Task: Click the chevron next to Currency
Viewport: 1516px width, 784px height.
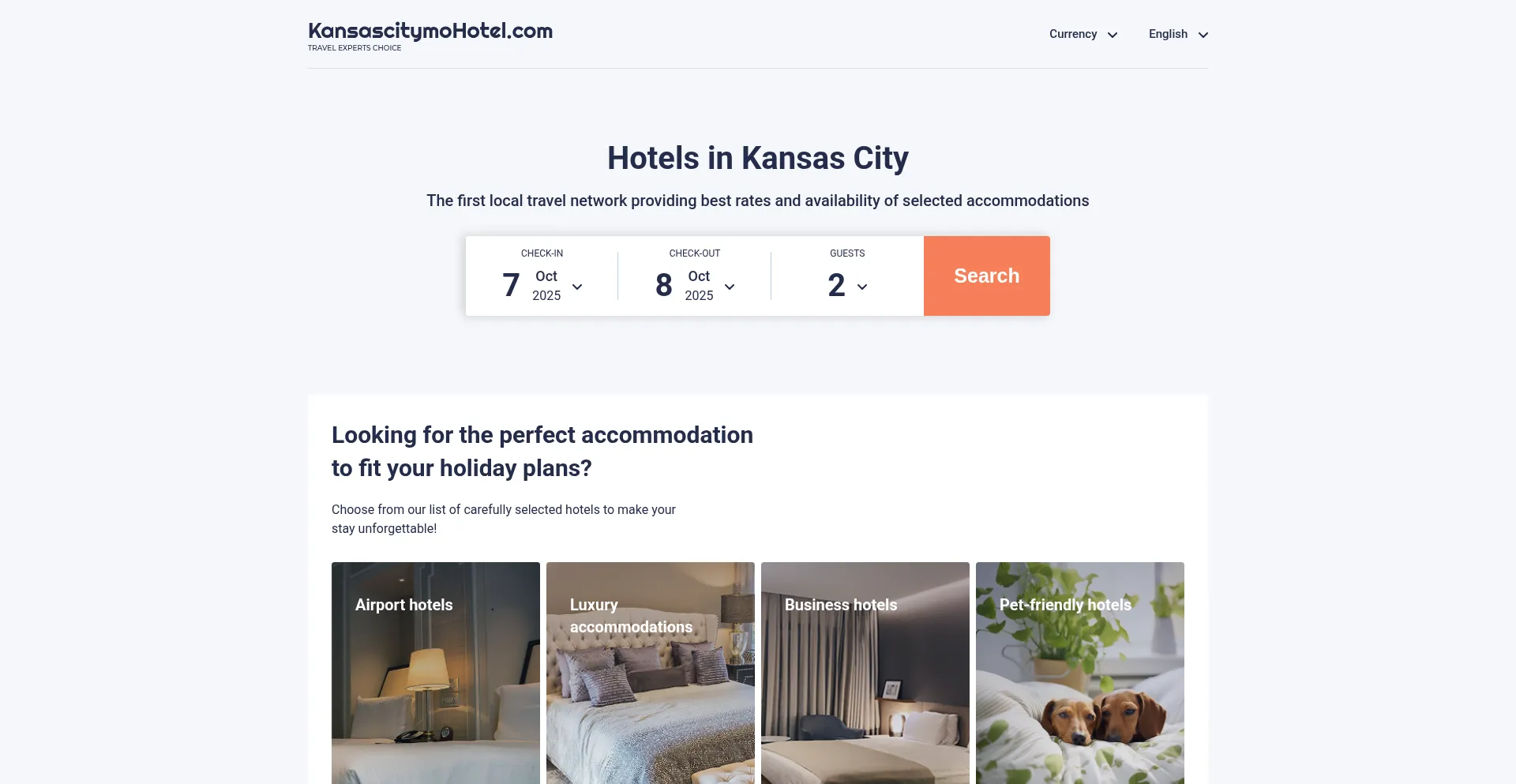Action: point(1113,35)
